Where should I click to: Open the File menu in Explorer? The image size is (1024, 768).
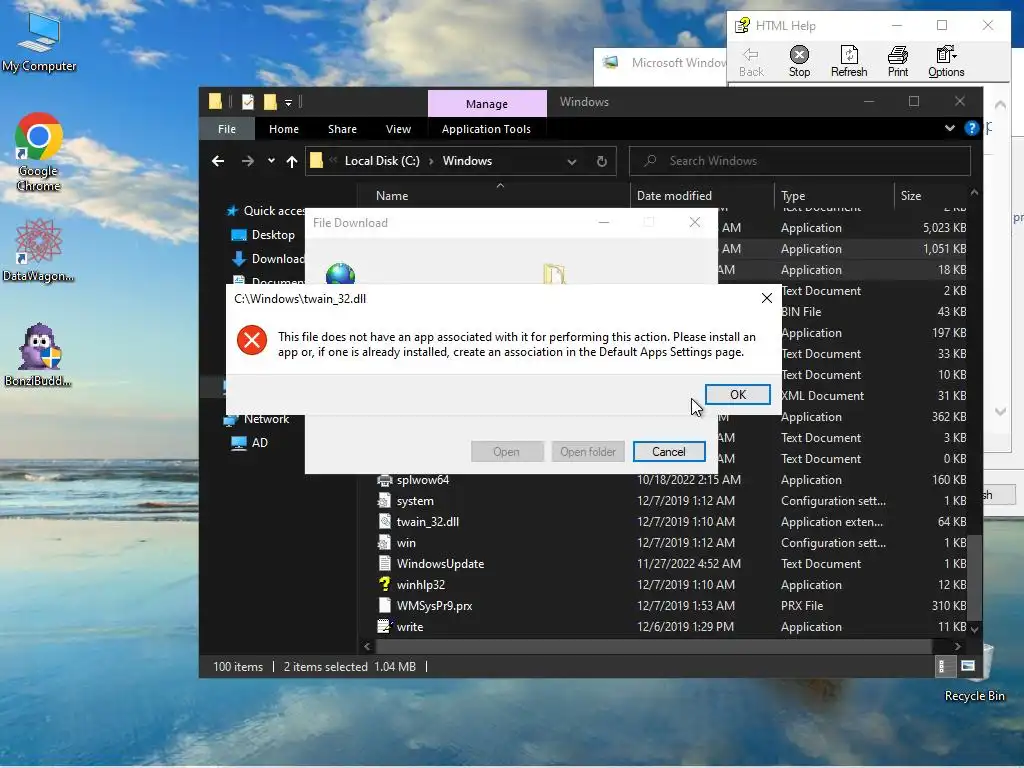click(x=227, y=129)
